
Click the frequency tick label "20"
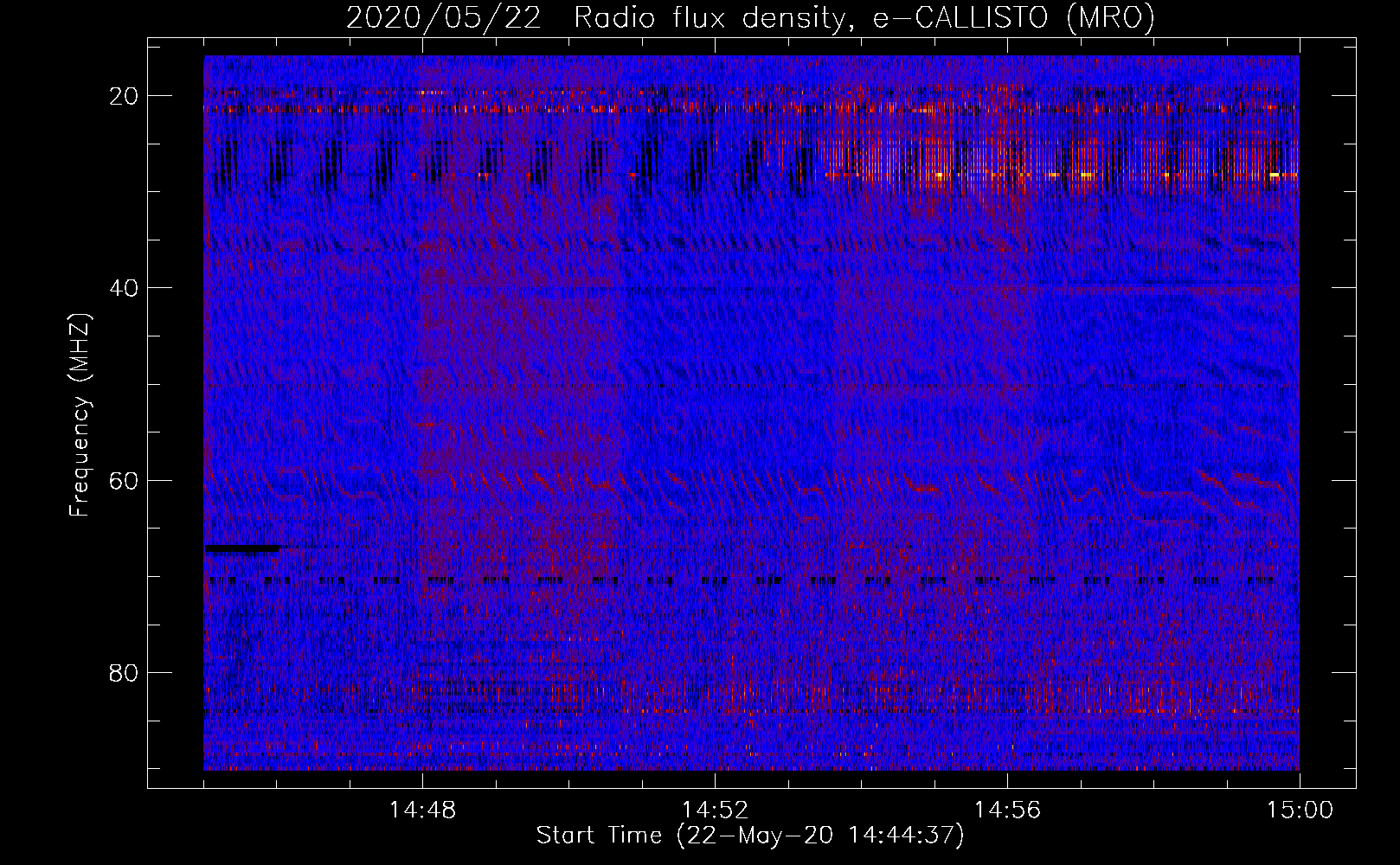[x=124, y=96]
